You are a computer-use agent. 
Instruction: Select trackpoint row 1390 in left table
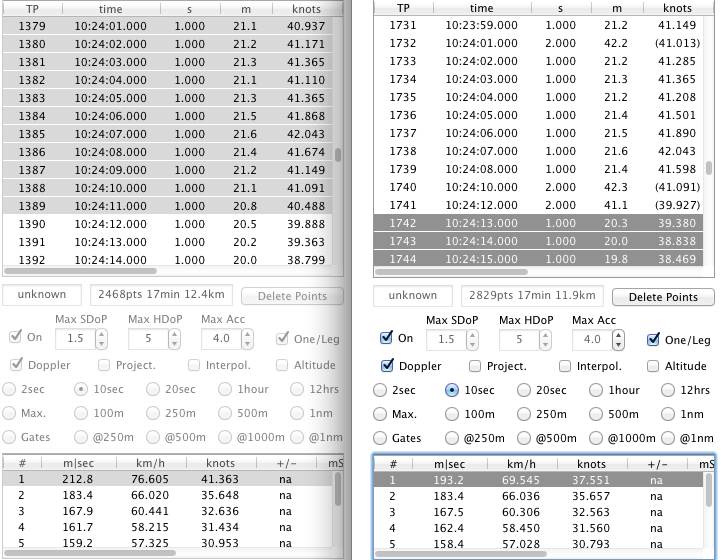(x=170, y=224)
